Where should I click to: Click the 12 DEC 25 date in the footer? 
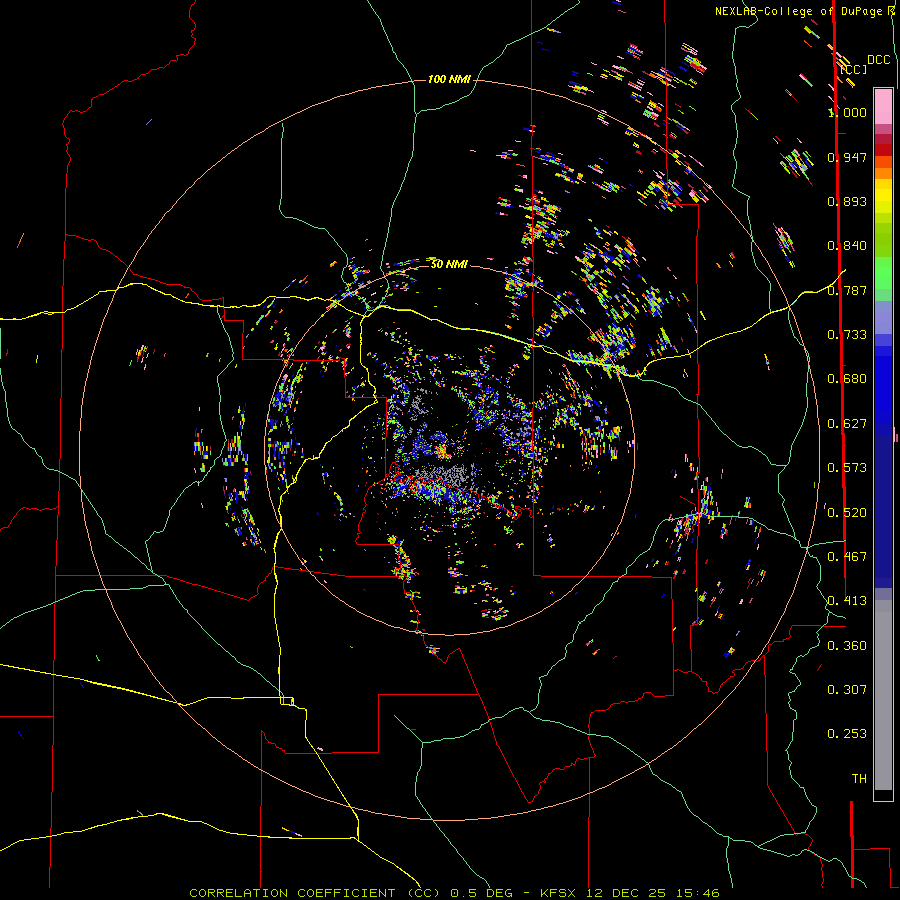[626, 893]
